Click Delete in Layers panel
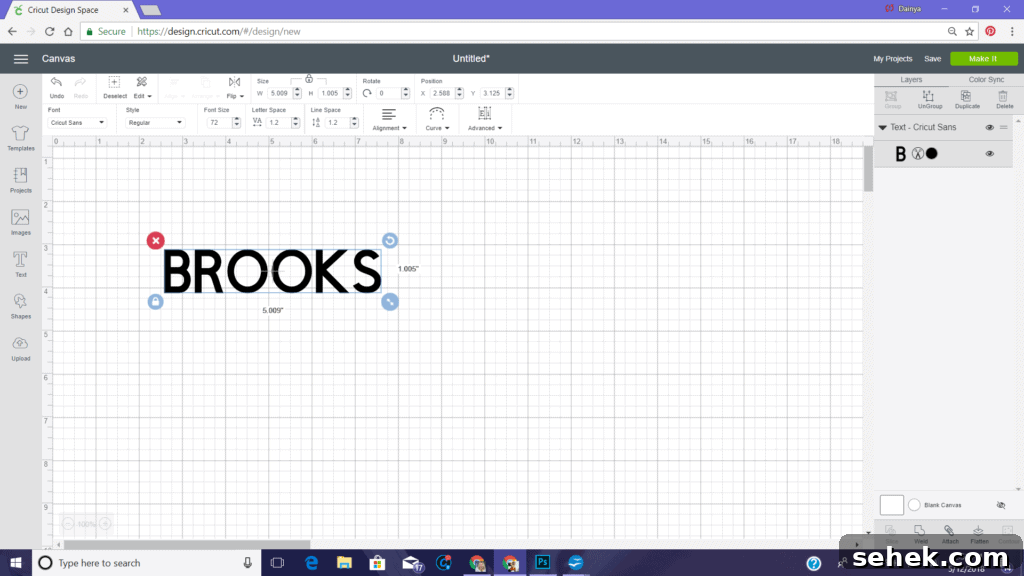 (1004, 99)
